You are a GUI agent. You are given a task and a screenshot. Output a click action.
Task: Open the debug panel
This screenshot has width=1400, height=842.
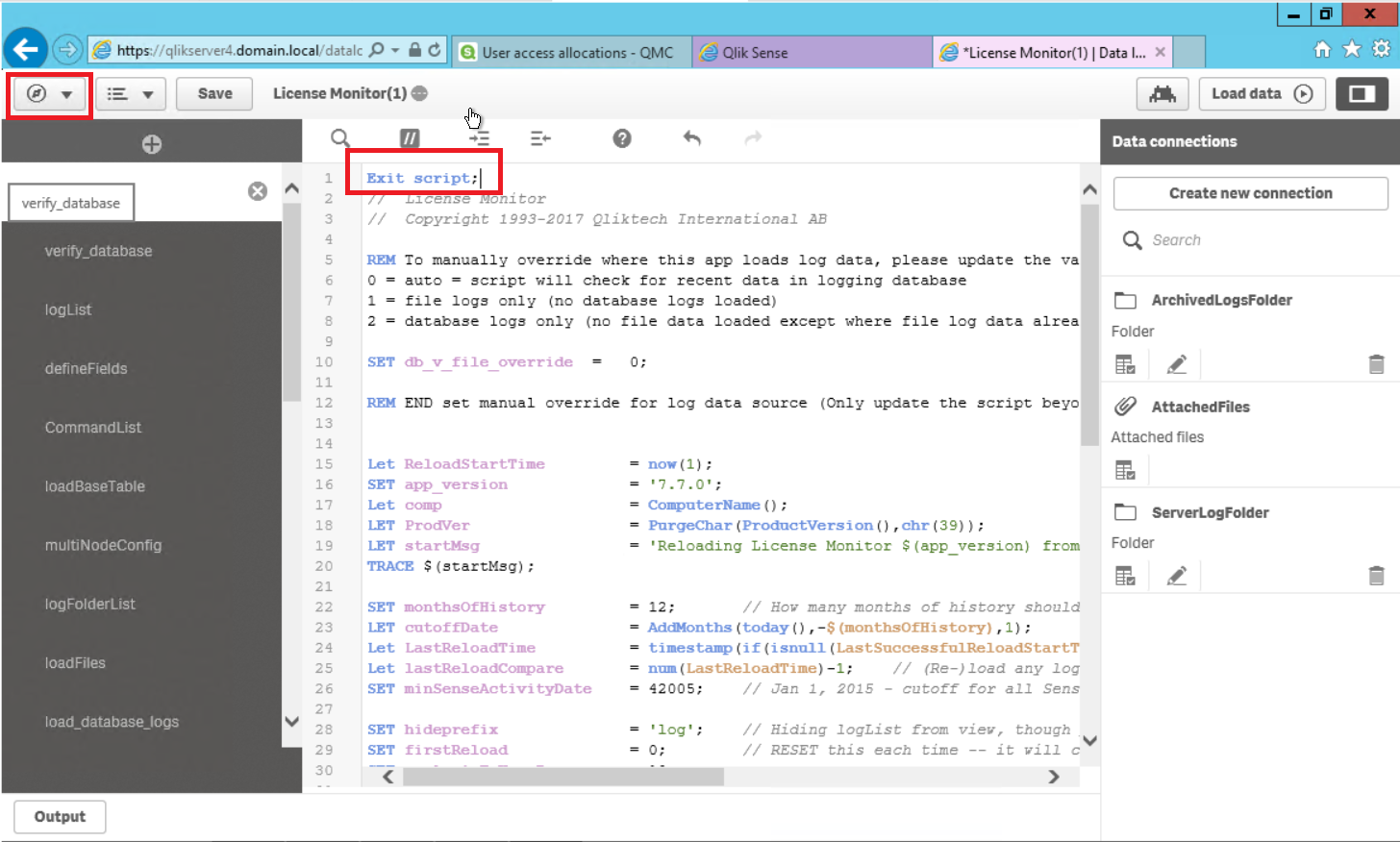[x=1162, y=93]
